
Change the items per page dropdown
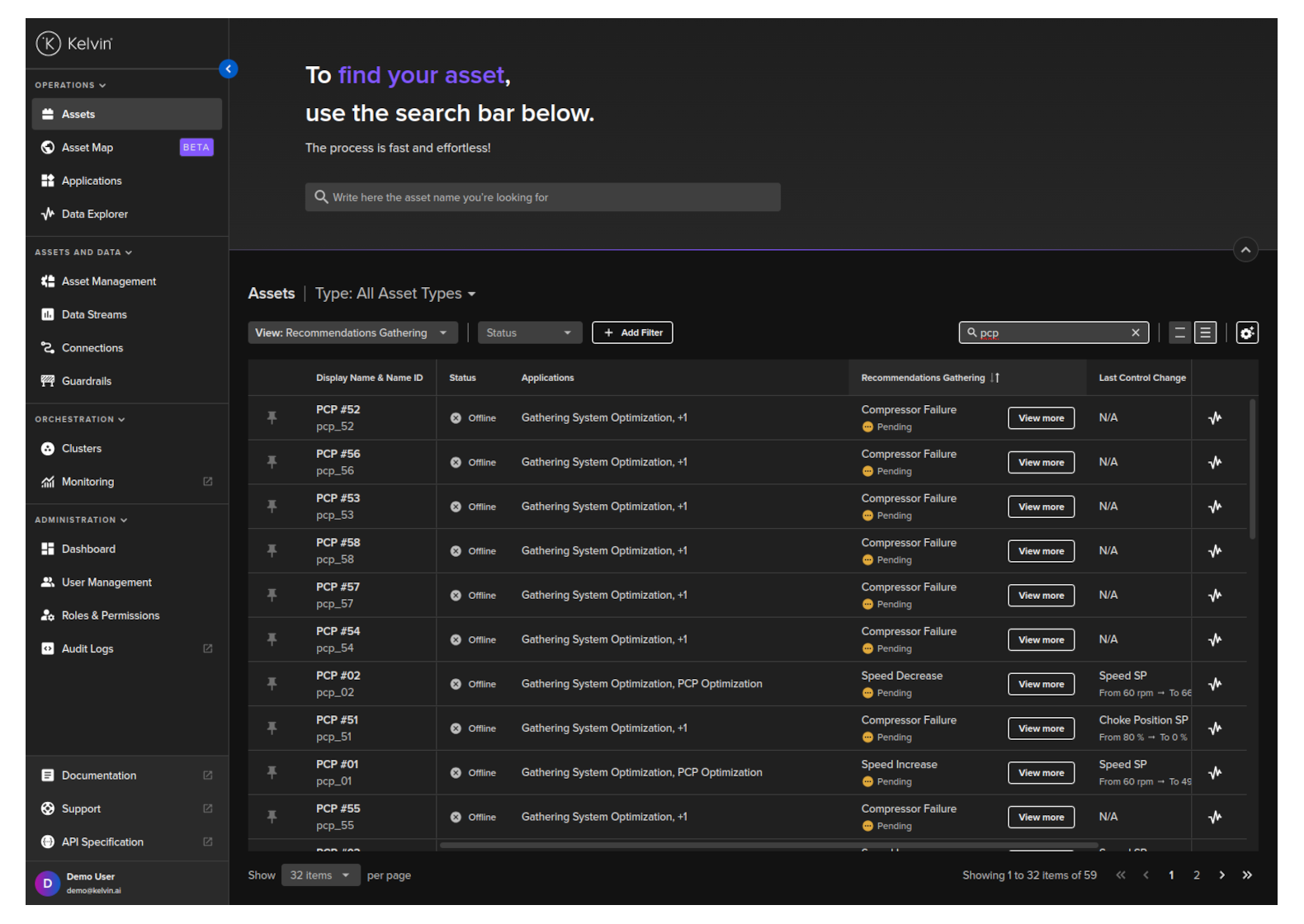point(320,875)
